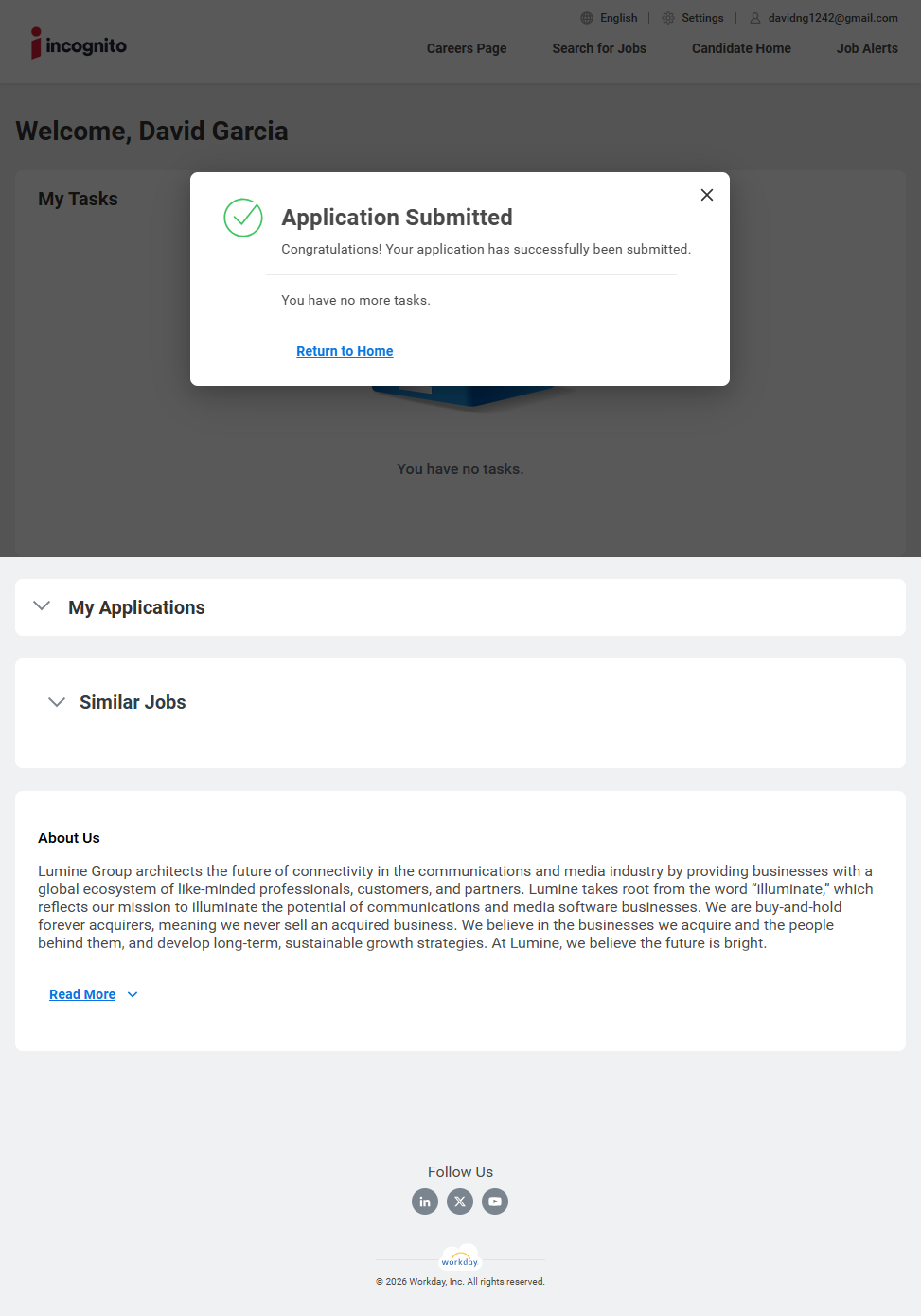Close the Application Submitted dialog

click(x=707, y=195)
